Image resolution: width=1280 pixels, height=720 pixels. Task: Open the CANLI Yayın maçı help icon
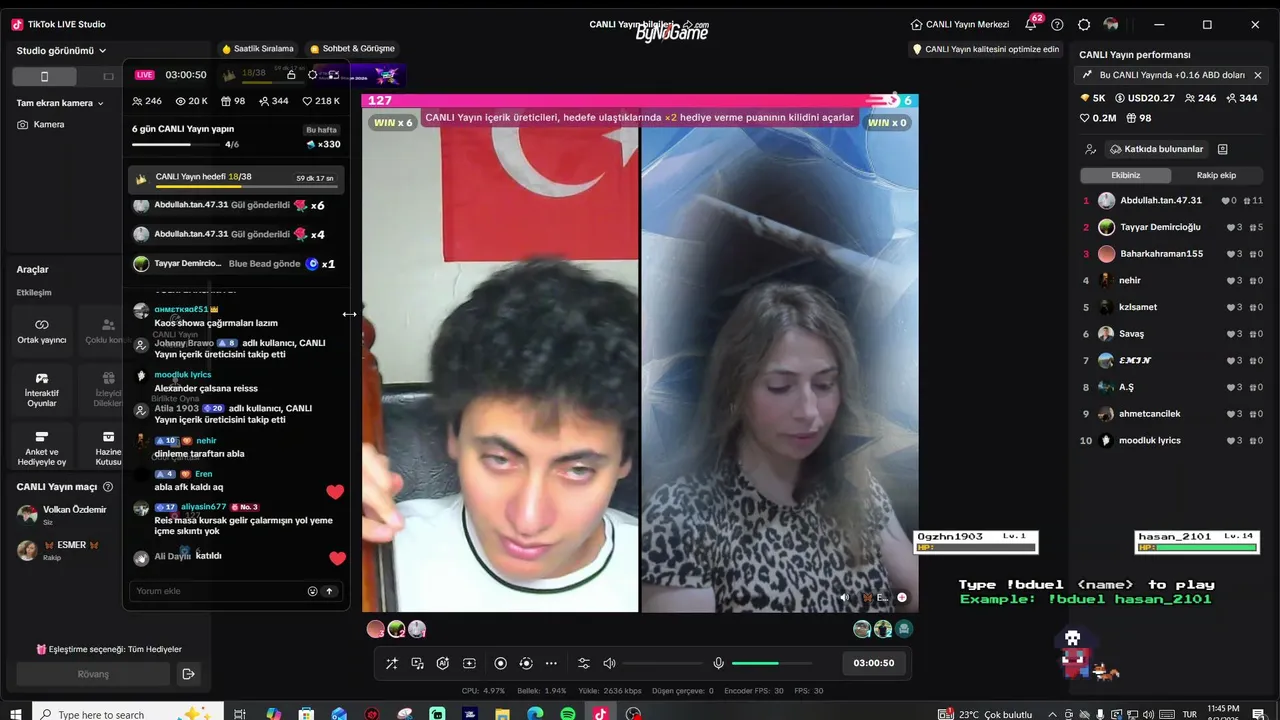click(108, 487)
